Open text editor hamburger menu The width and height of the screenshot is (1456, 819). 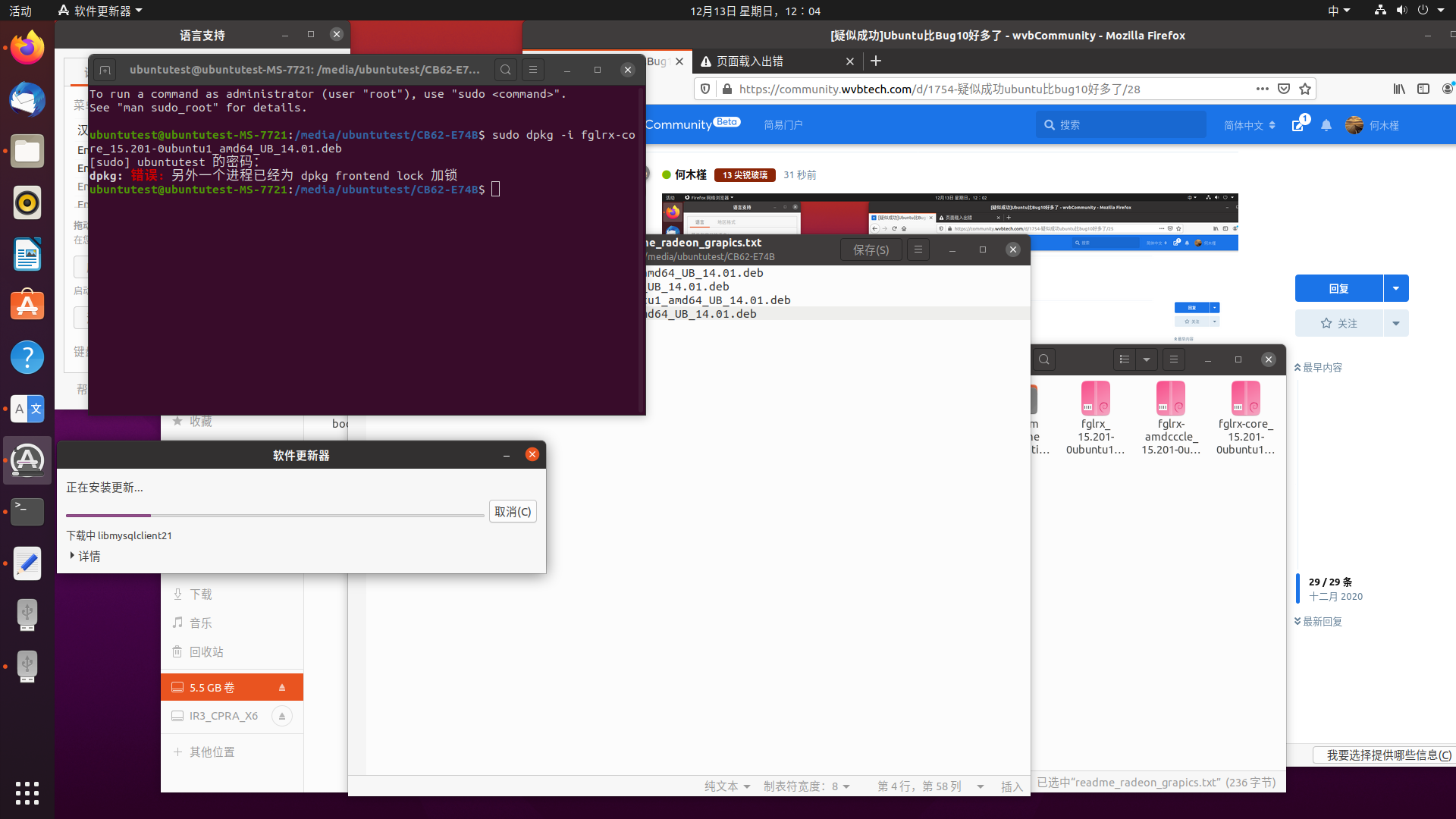coord(918,249)
